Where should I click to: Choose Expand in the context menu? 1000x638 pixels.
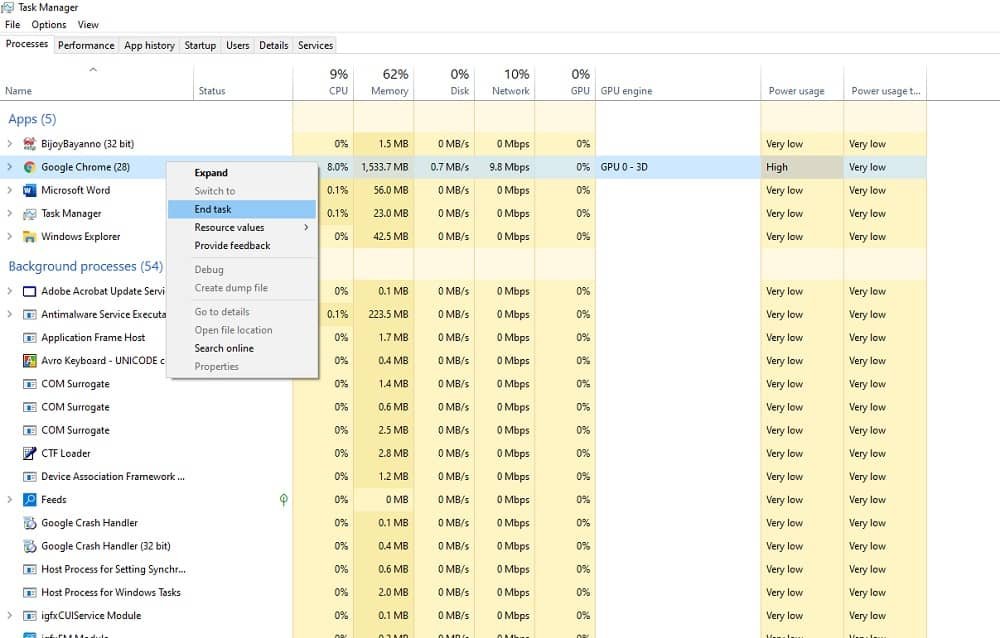coord(242,173)
